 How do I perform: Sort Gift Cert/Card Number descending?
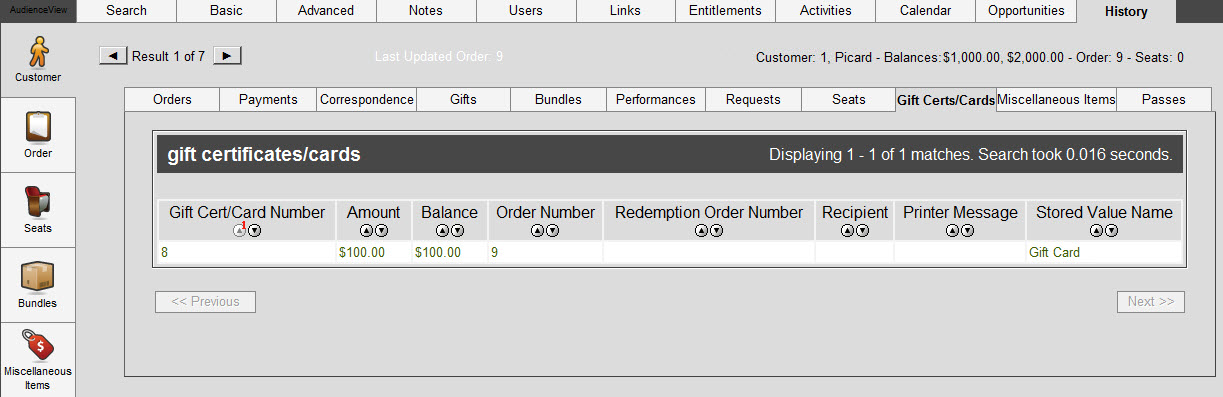pos(254,231)
